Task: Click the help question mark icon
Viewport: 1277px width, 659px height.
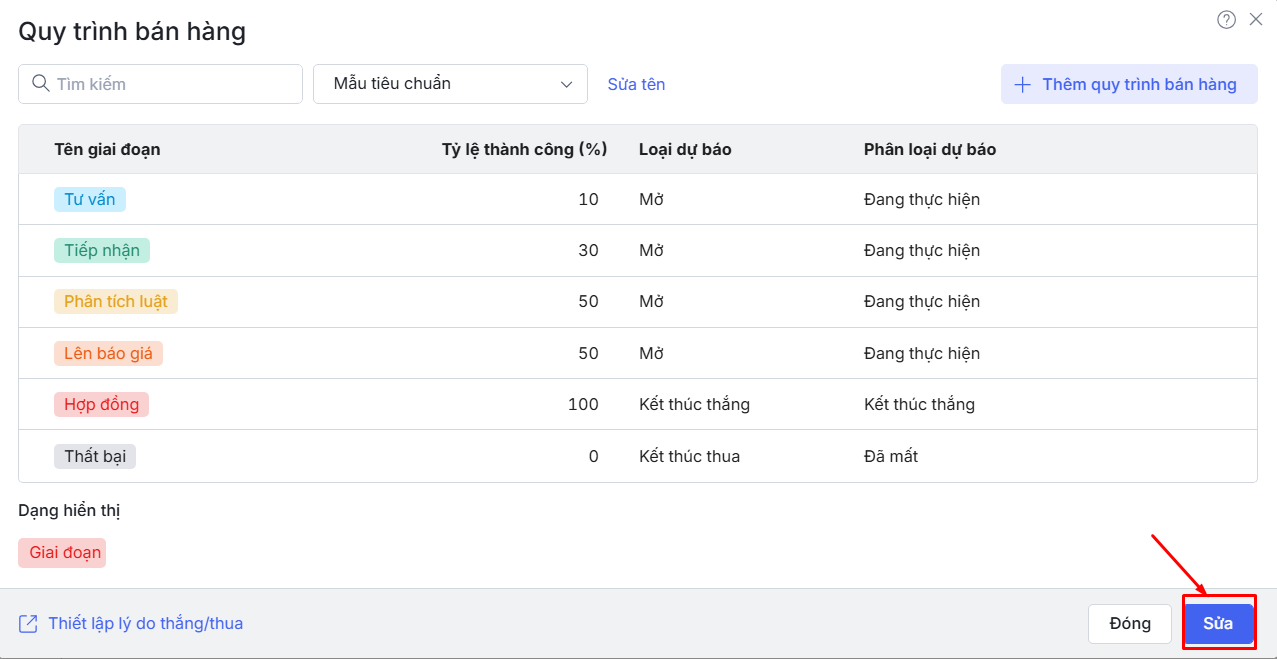Action: (1226, 20)
